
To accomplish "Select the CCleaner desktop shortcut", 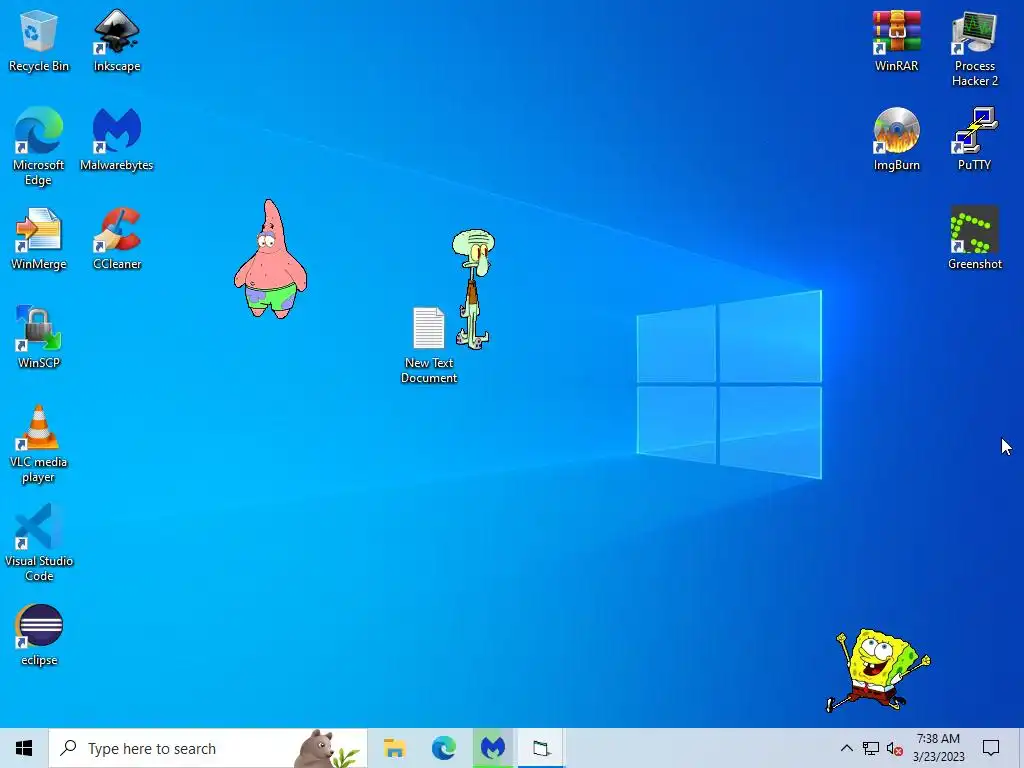I will pos(117,238).
